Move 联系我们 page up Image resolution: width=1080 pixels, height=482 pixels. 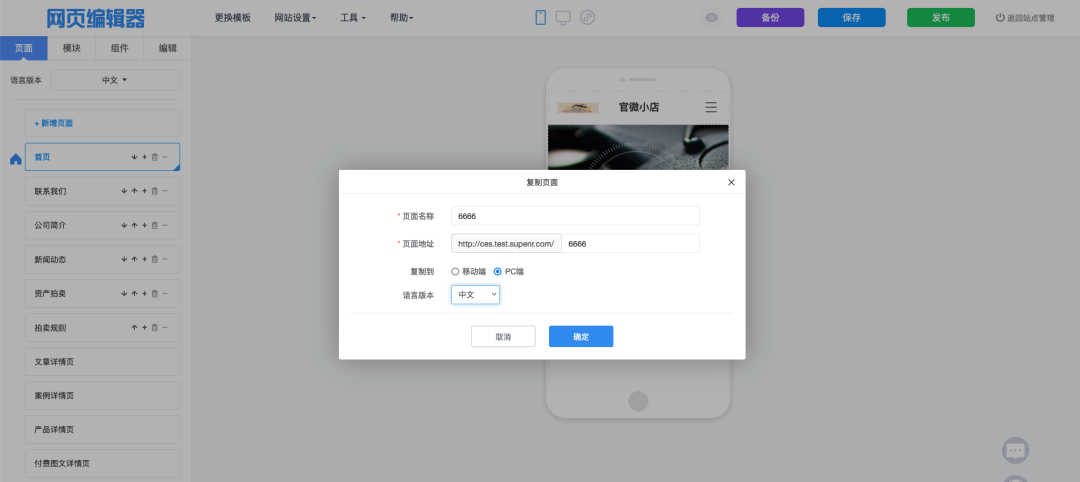tap(134, 191)
